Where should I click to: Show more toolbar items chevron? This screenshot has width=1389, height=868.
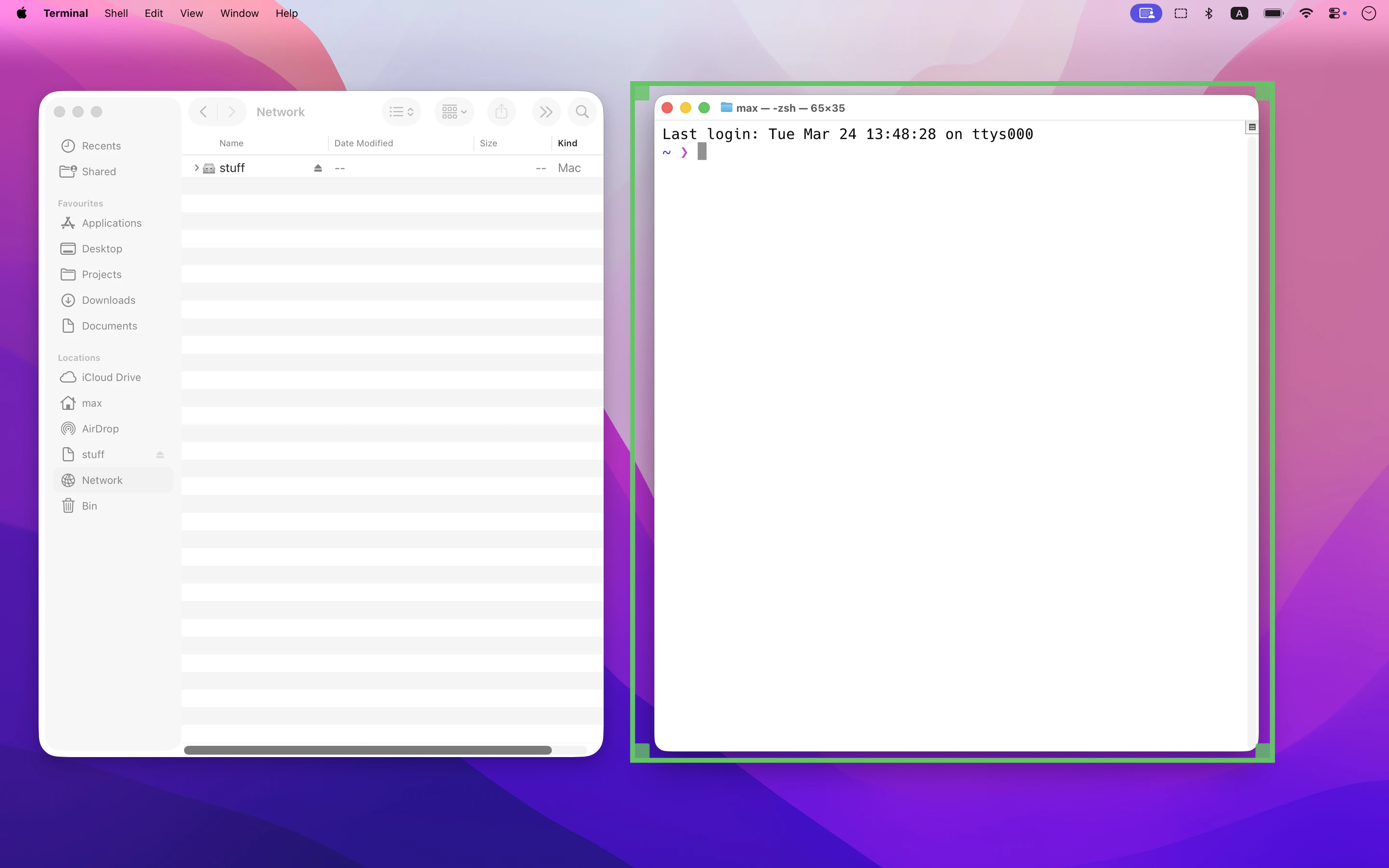pos(546,112)
